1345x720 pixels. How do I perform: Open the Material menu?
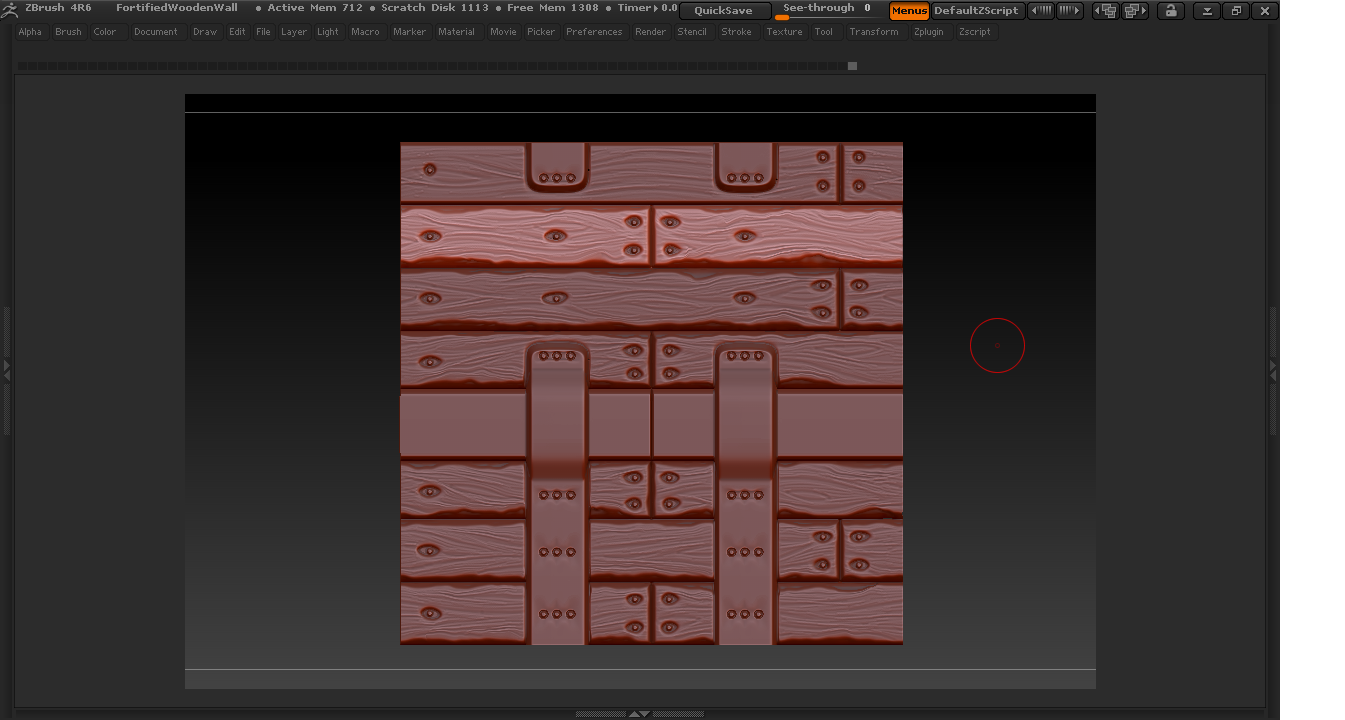click(456, 32)
